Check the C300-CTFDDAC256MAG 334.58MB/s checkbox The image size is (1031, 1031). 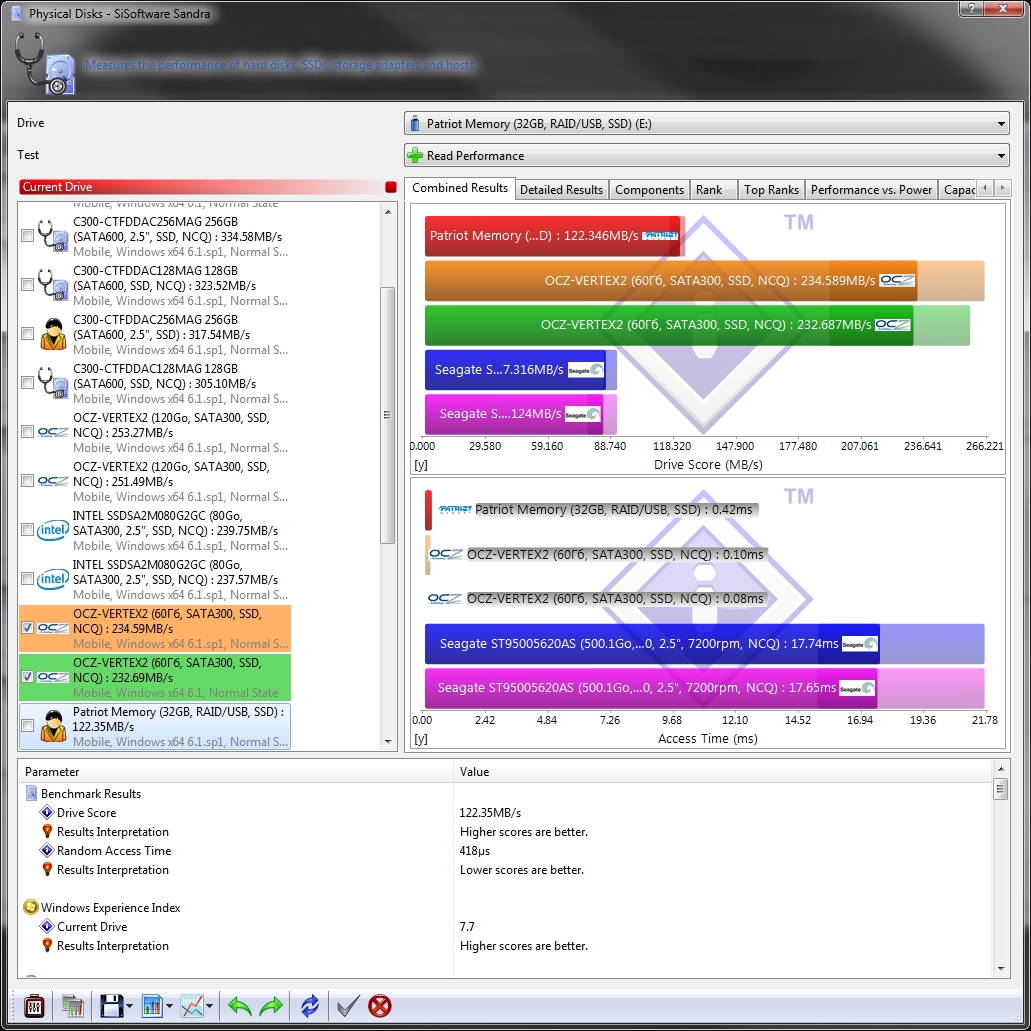(x=27, y=235)
